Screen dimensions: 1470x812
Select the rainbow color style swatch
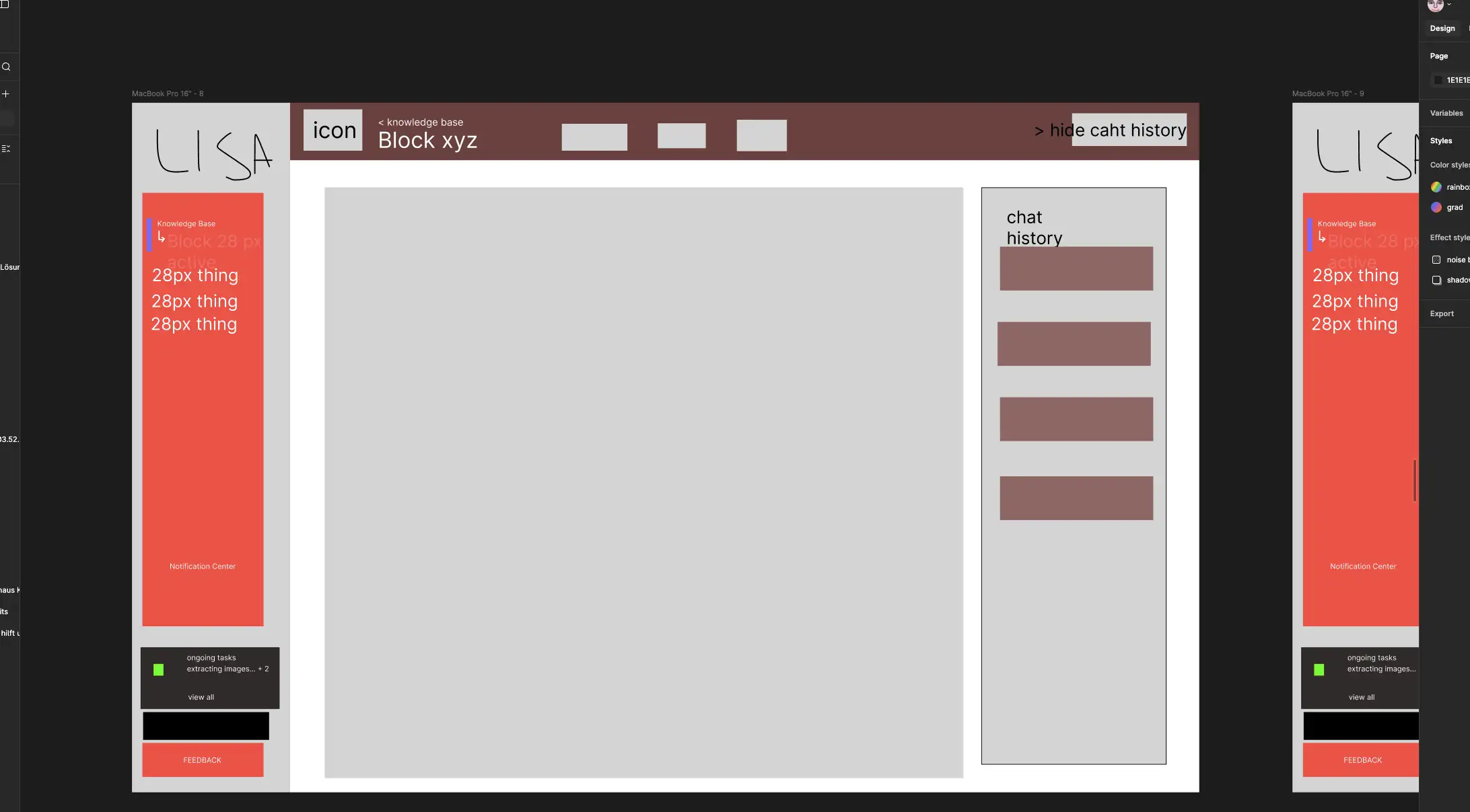(1436, 187)
